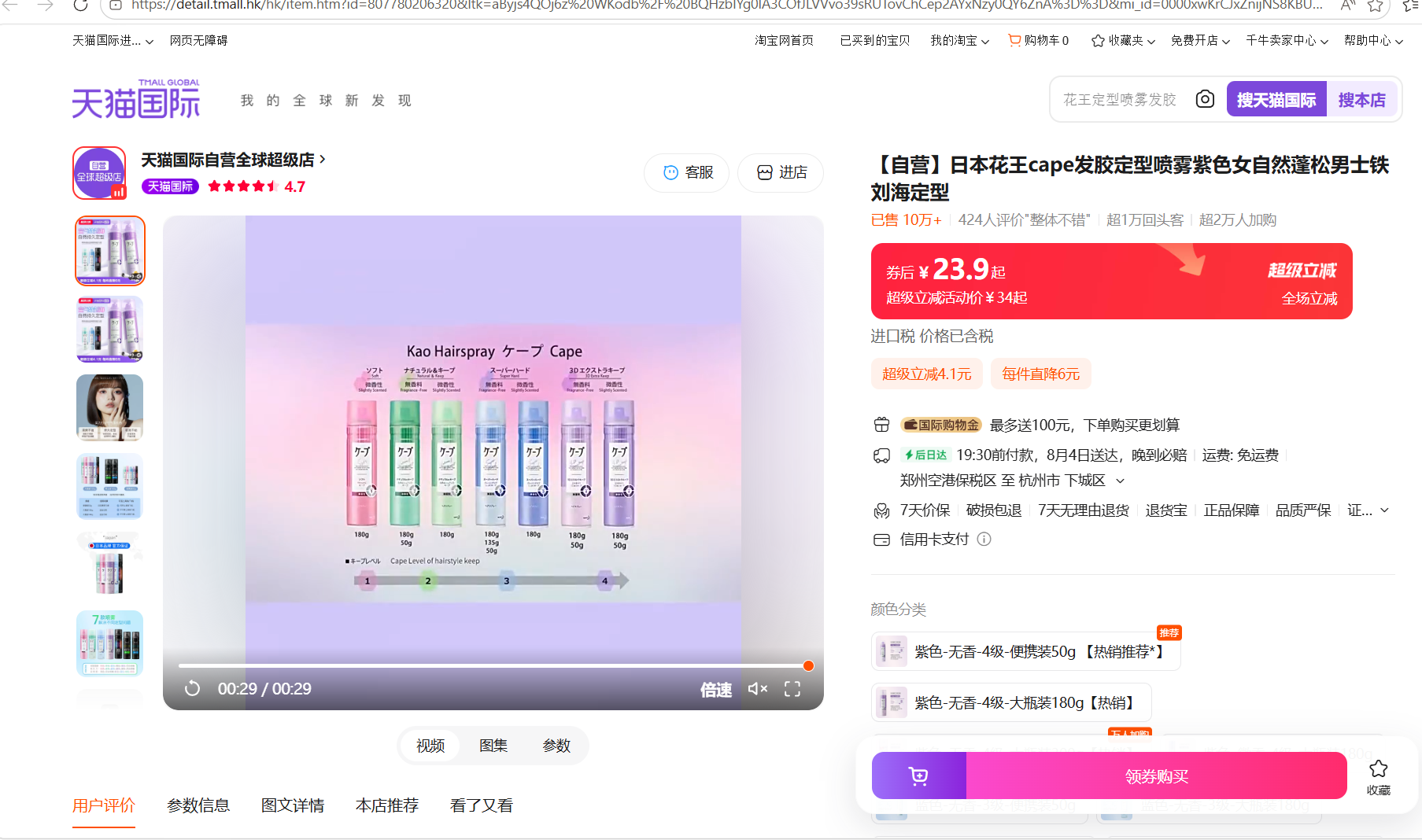The width and height of the screenshot is (1422, 840).
Task: Focus the search input 花王定型喷雾发胶
Action: 1120,99
